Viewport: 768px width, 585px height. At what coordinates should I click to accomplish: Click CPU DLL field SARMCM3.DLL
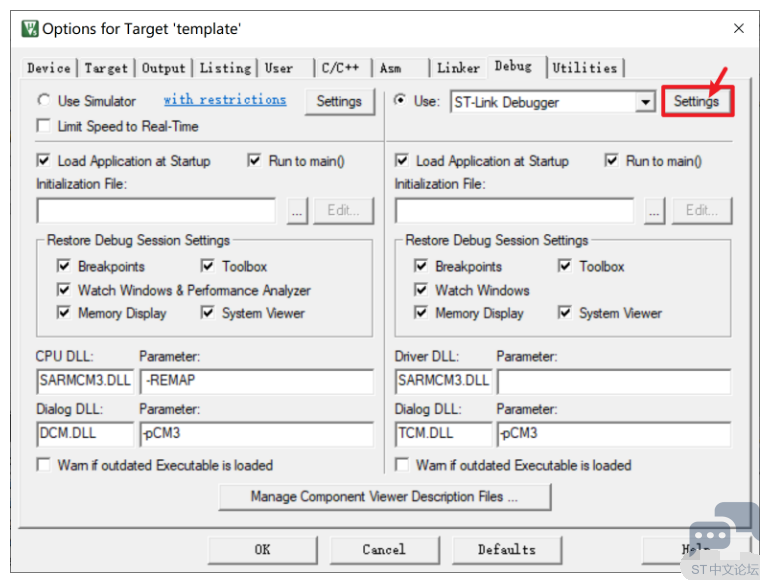(x=85, y=381)
